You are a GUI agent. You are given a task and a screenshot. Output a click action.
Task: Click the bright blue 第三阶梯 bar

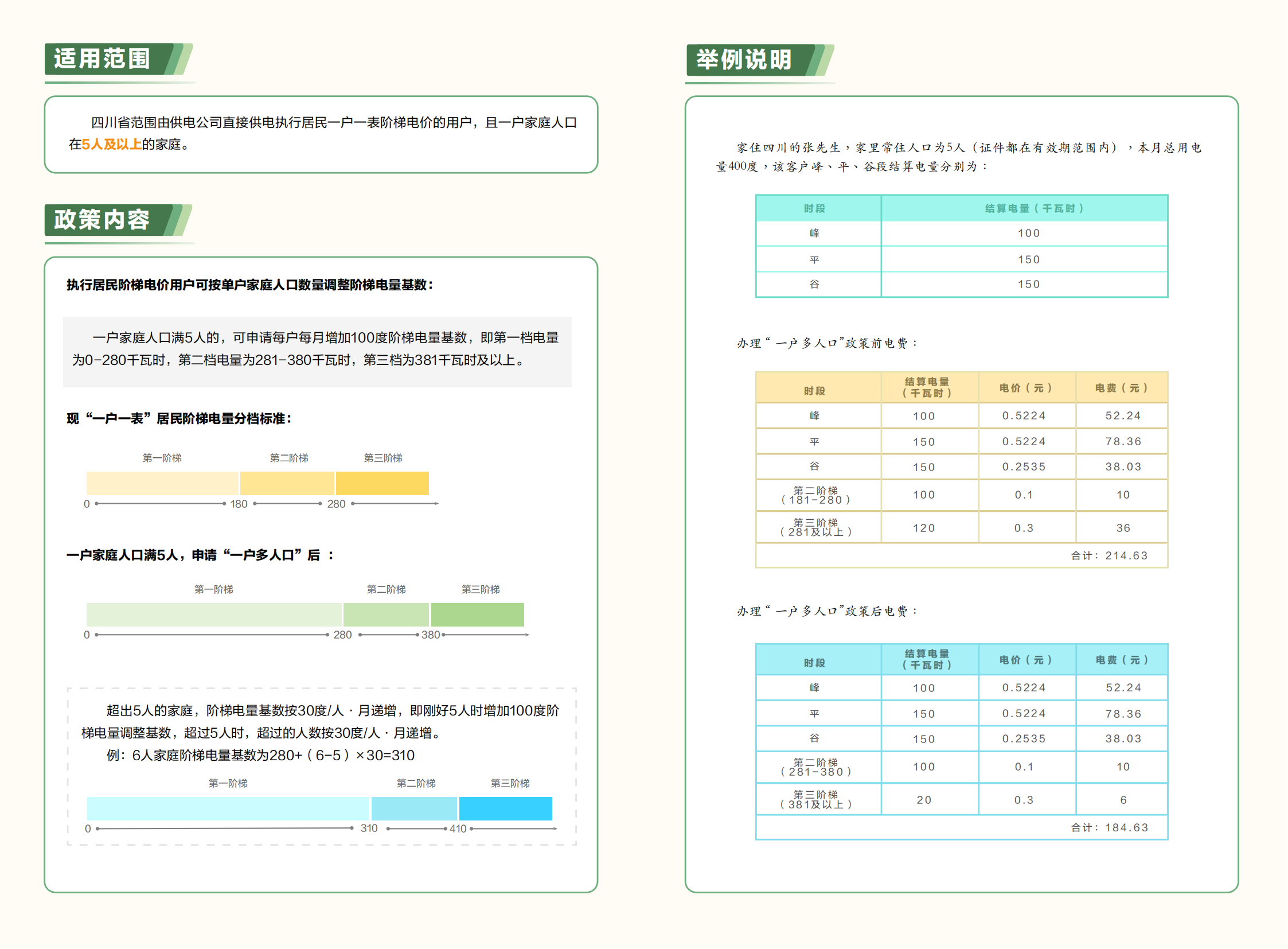coord(506,809)
